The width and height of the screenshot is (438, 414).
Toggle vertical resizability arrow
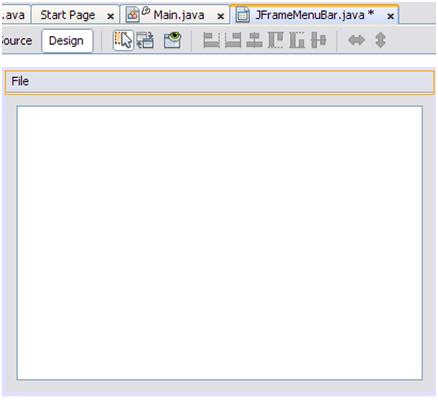point(380,40)
